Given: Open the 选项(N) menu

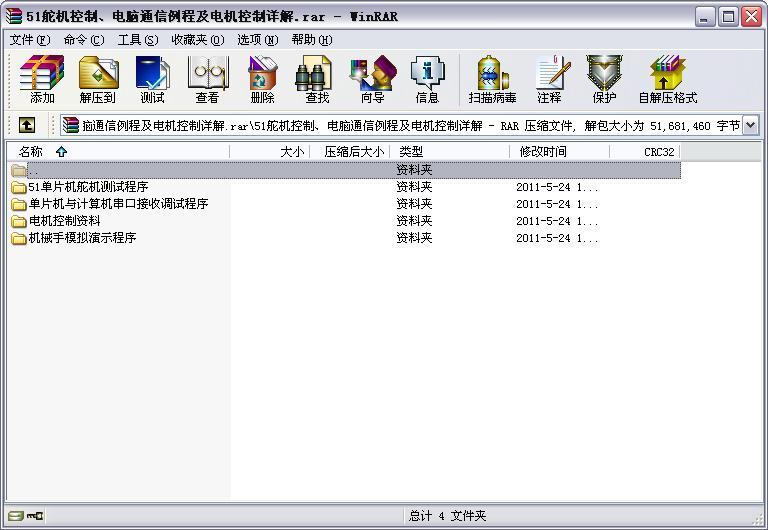Looking at the screenshot, I should click(x=258, y=40).
